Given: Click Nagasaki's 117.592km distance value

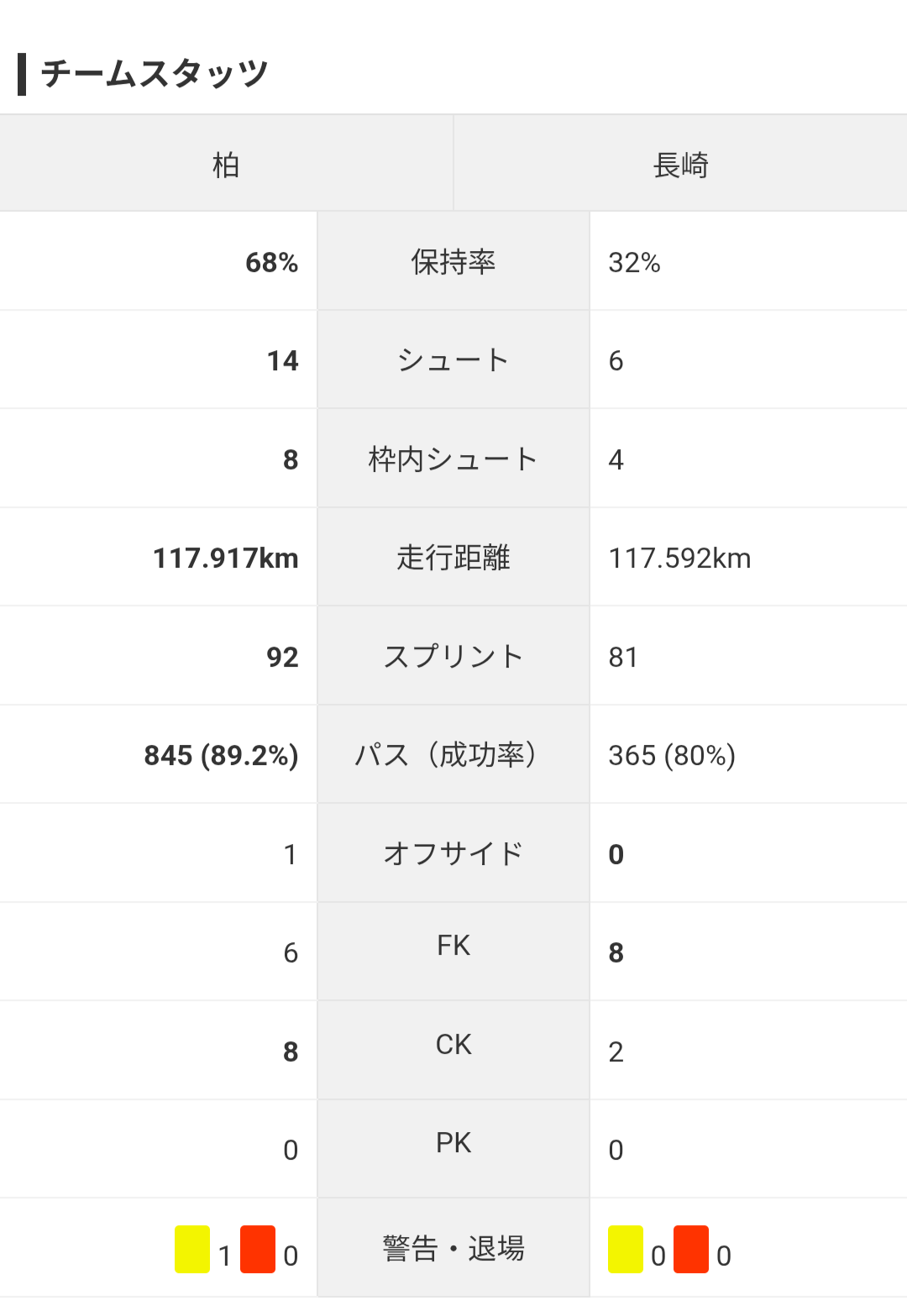Looking at the screenshot, I should tap(680, 558).
